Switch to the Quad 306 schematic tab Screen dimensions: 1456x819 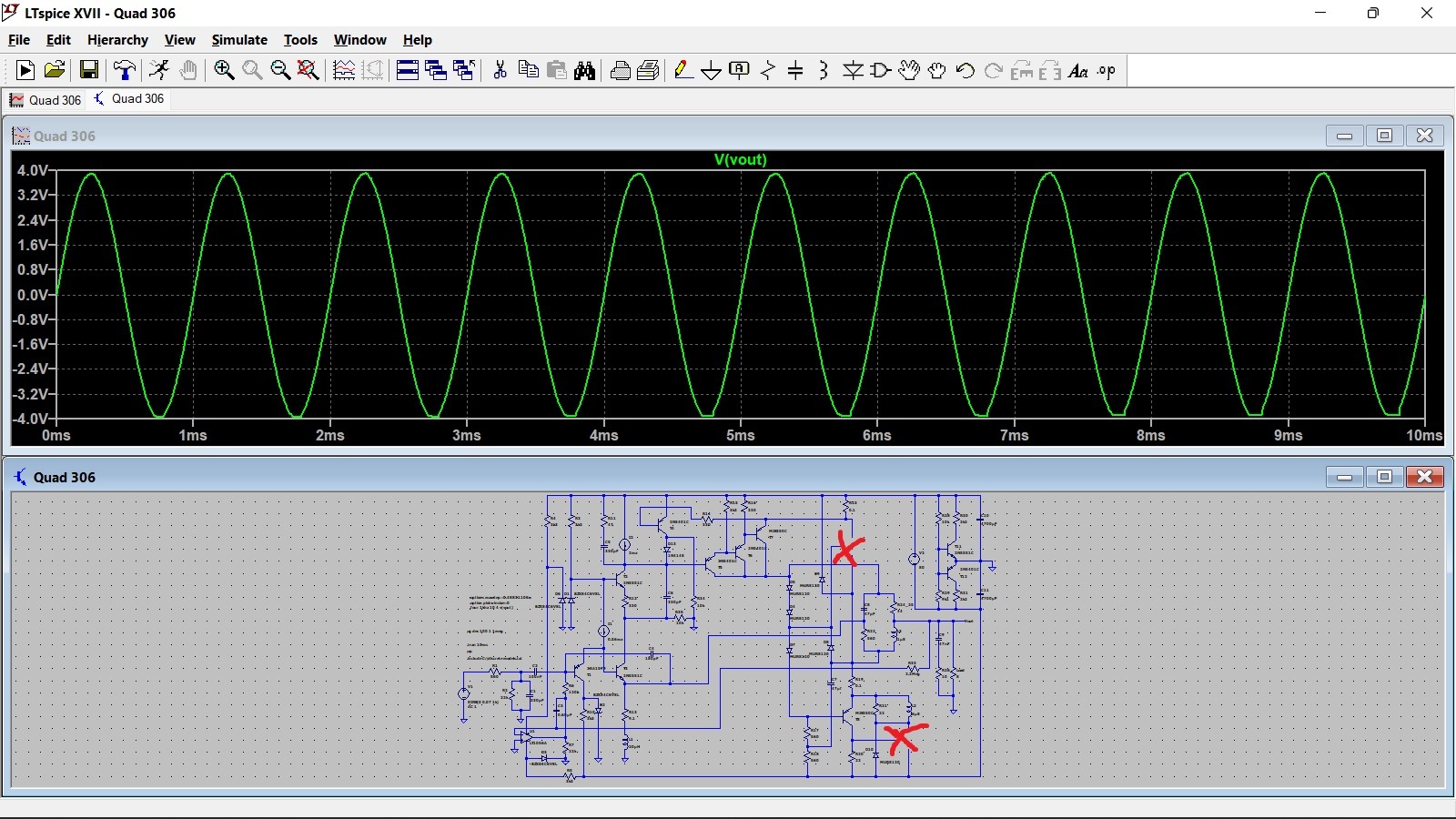tap(129, 98)
